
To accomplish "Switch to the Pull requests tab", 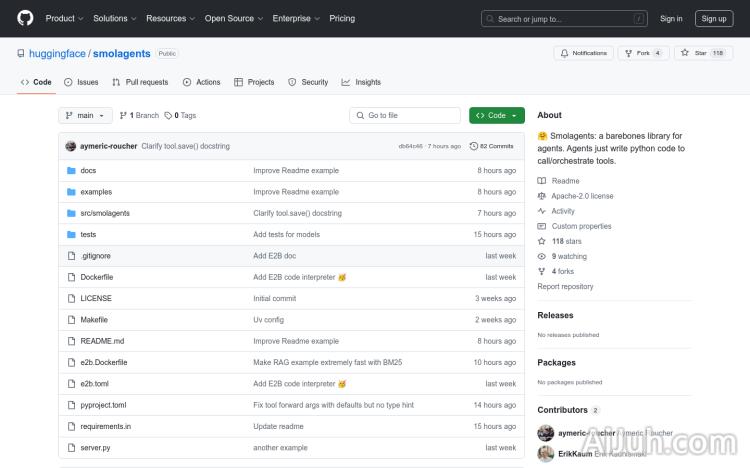I will point(141,82).
